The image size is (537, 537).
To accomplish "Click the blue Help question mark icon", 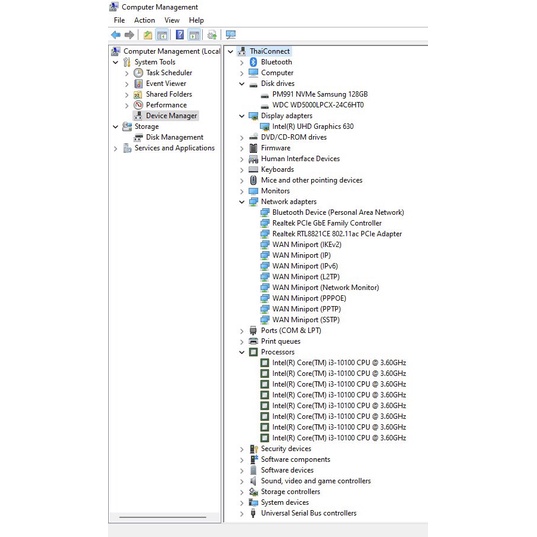I will 179,35.
